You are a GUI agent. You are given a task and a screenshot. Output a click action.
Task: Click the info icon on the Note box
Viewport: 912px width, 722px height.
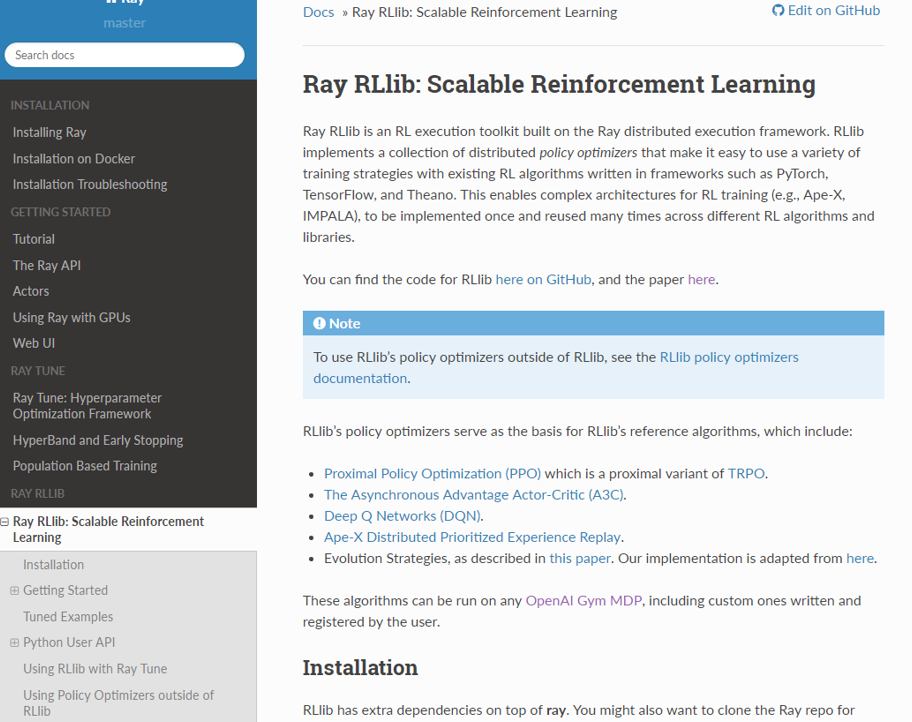tap(319, 322)
